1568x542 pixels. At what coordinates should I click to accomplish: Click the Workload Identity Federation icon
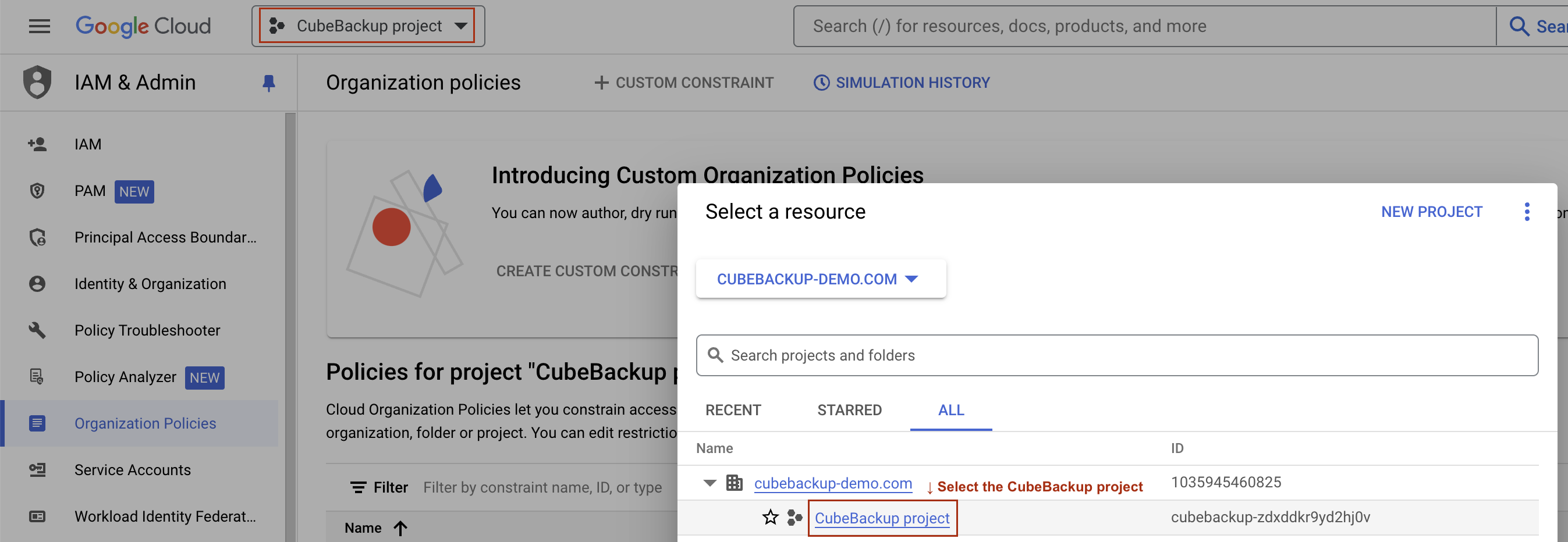[x=37, y=516]
